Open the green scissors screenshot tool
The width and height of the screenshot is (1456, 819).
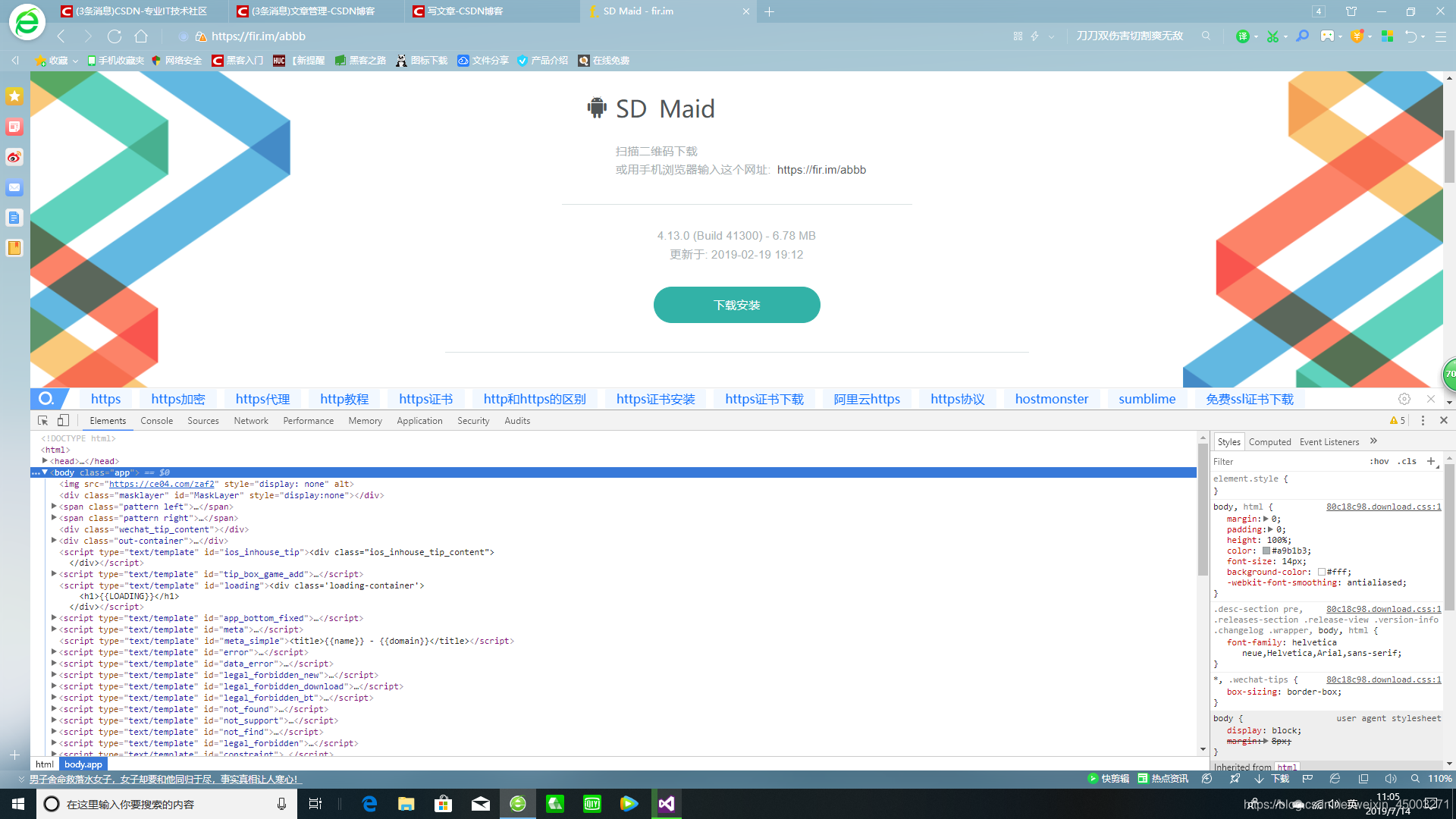click(1272, 36)
